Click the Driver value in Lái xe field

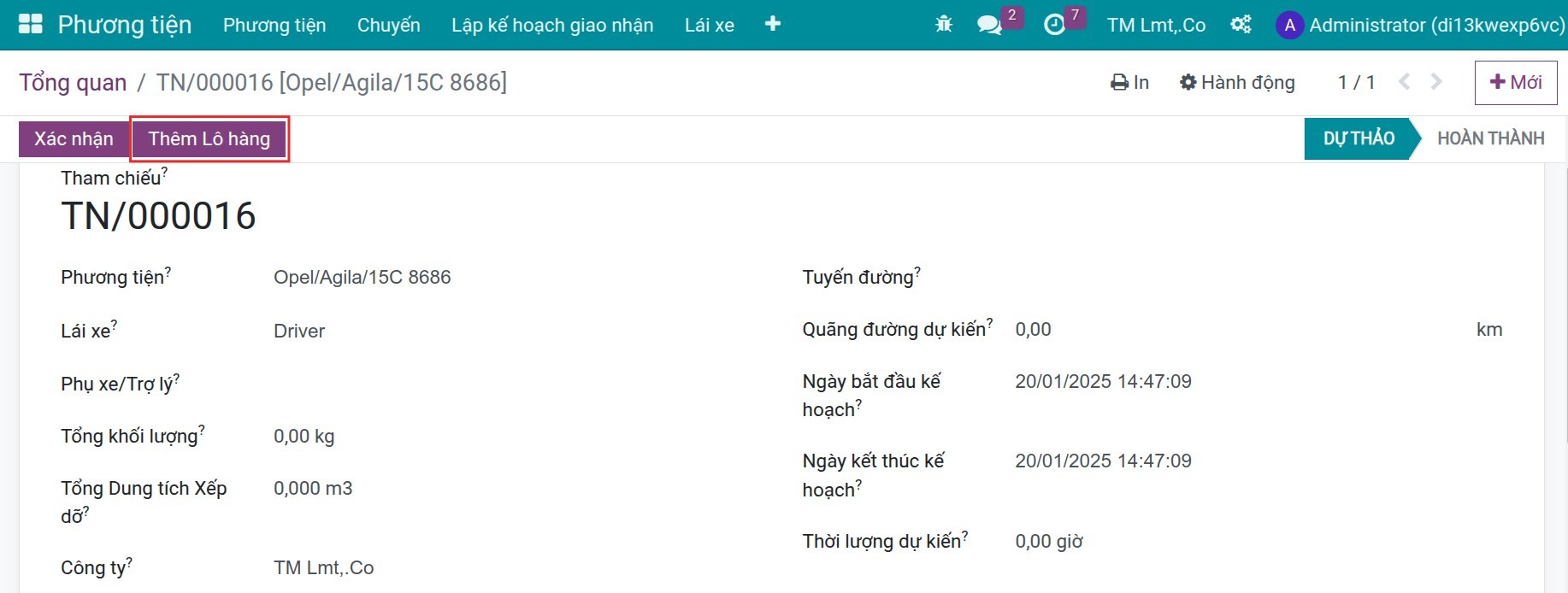click(x=299, y=331)
